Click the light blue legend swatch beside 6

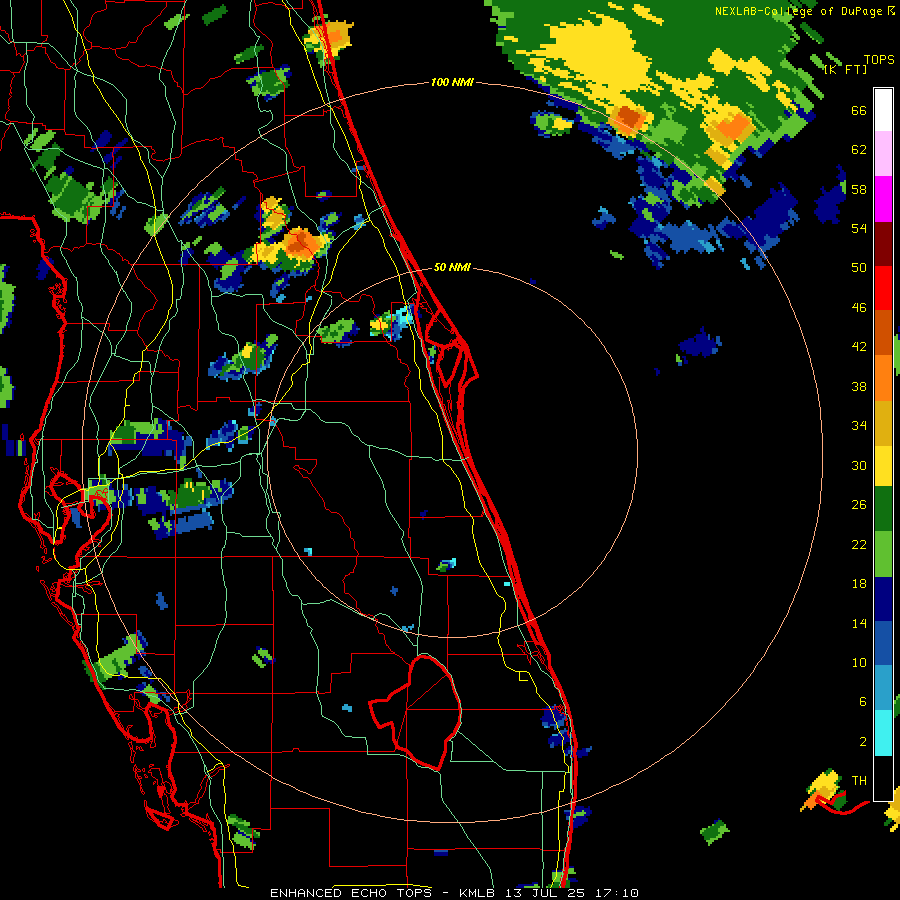883,688
